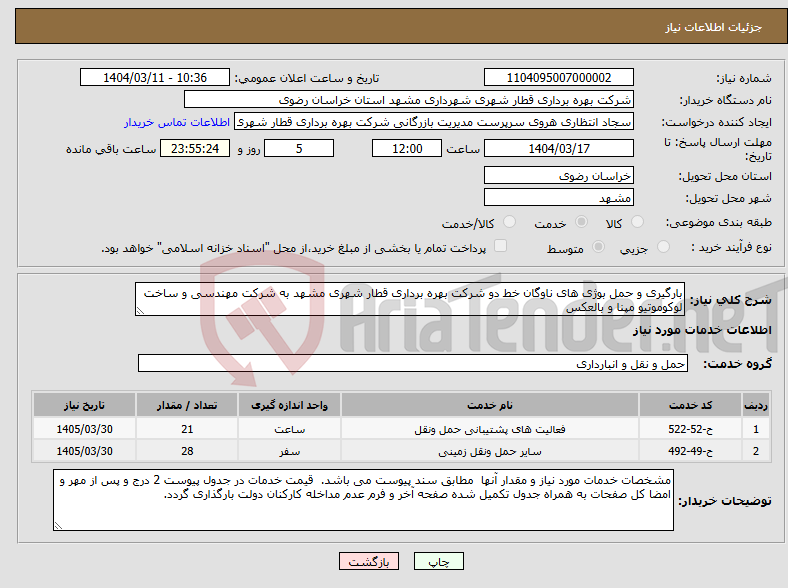Screen dimensions: 788x588
Task: Click the بازگشت back button
Action: [x=369, y=561]
